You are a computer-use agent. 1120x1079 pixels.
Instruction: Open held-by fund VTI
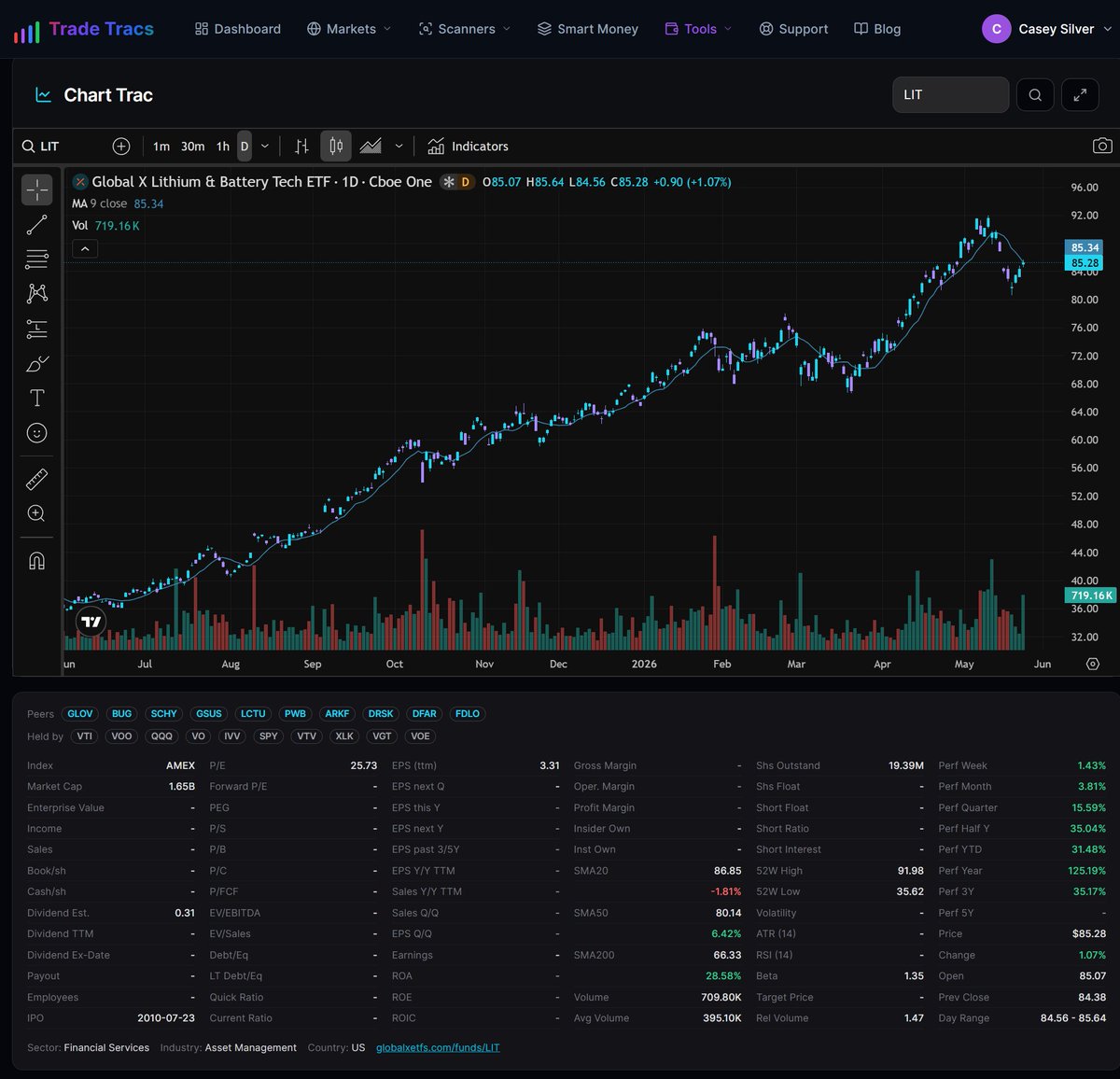[x=85, y=736]
